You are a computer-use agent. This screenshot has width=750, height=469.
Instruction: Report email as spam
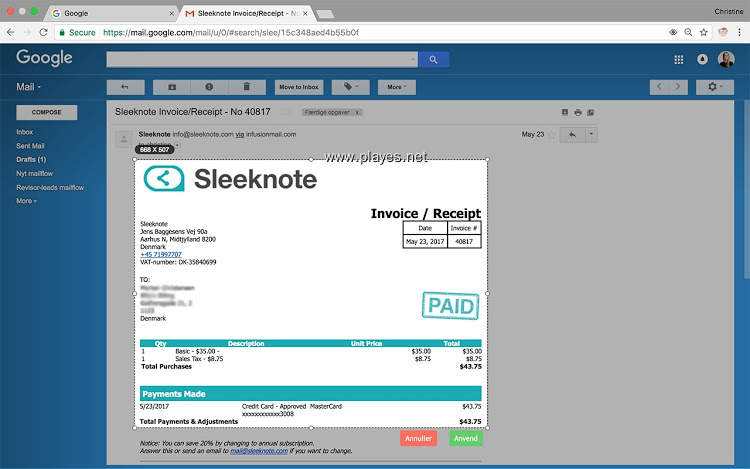point(209,87)
